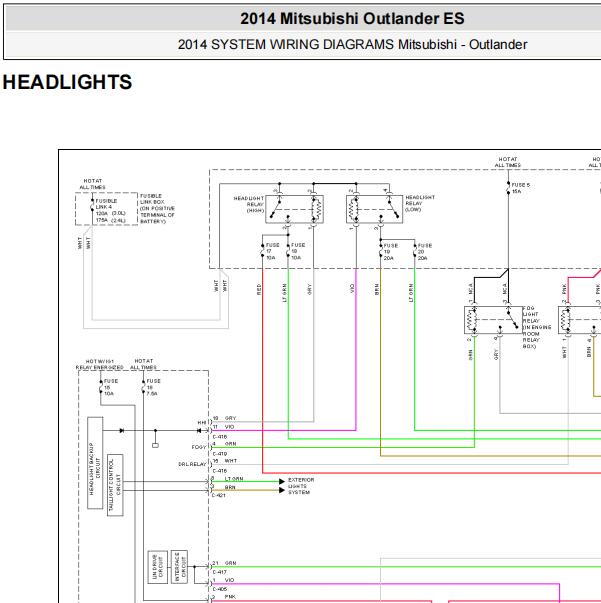Click the '2 PNK' pin label
The width and height of the screenshot is (601, 603).
click(x=225, y=597)
